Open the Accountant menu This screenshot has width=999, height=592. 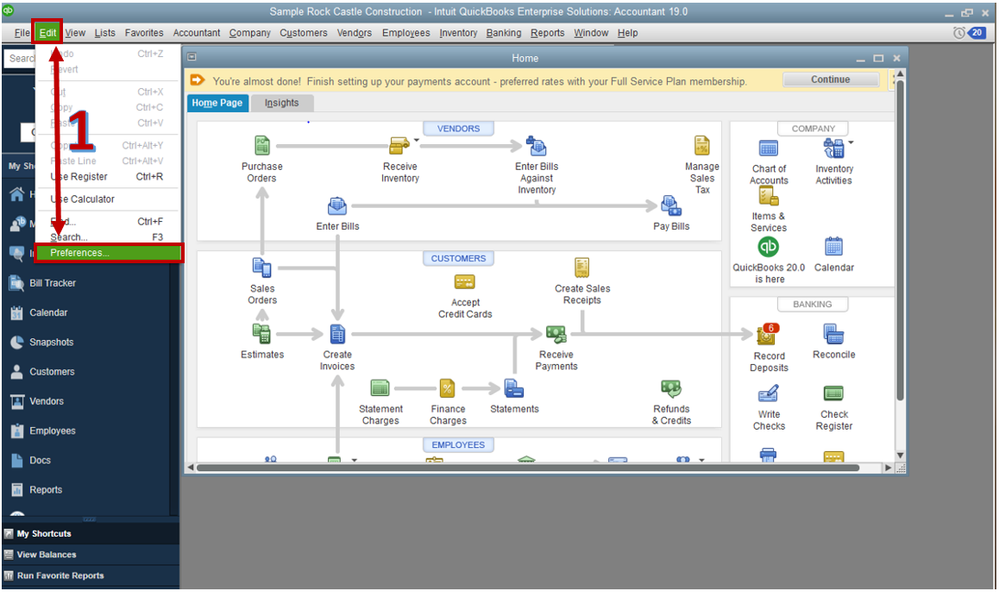[x=196, y=32]
